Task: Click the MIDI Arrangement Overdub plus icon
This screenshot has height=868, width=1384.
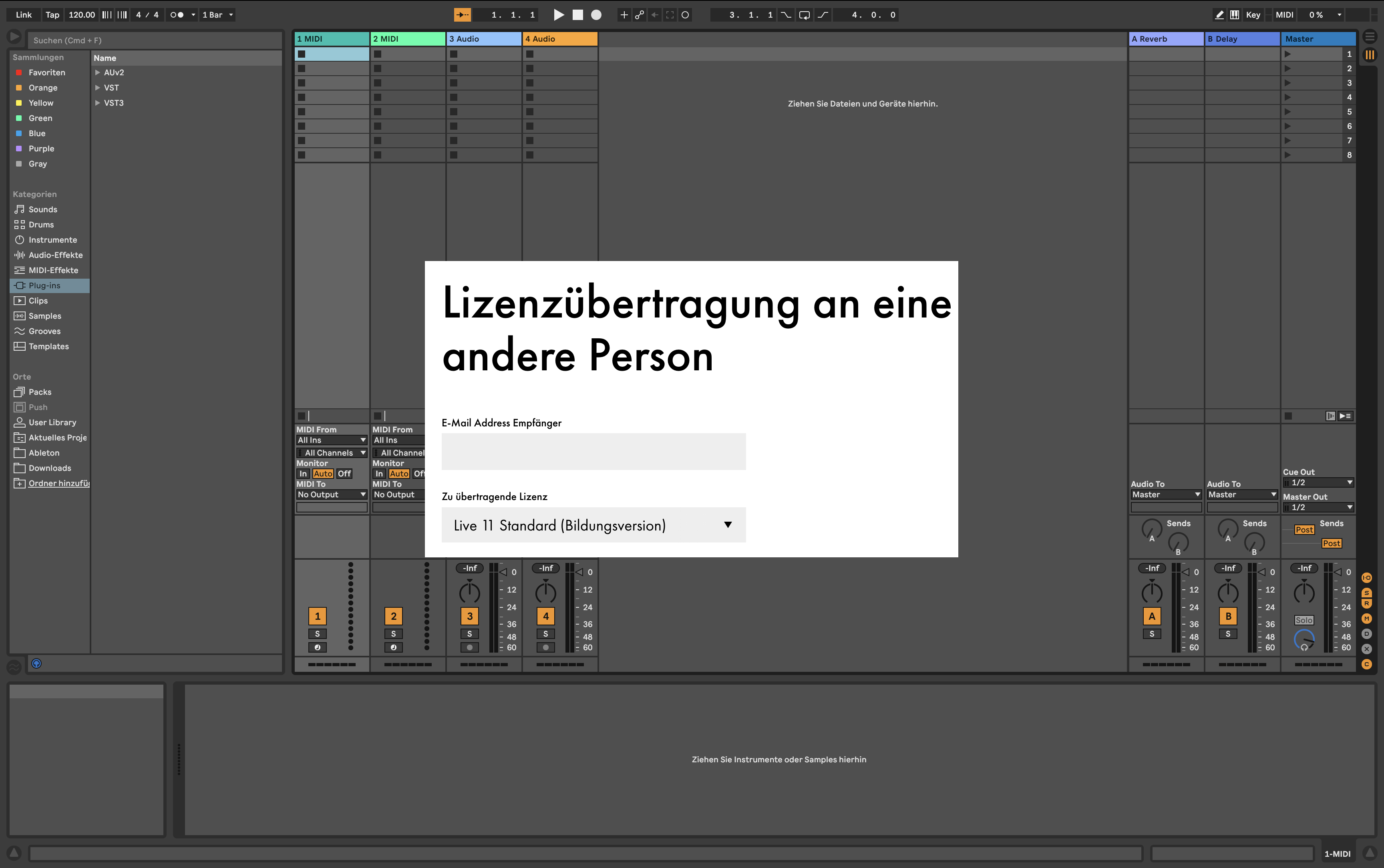Action: pyautogui.click(x=624, y=15)
